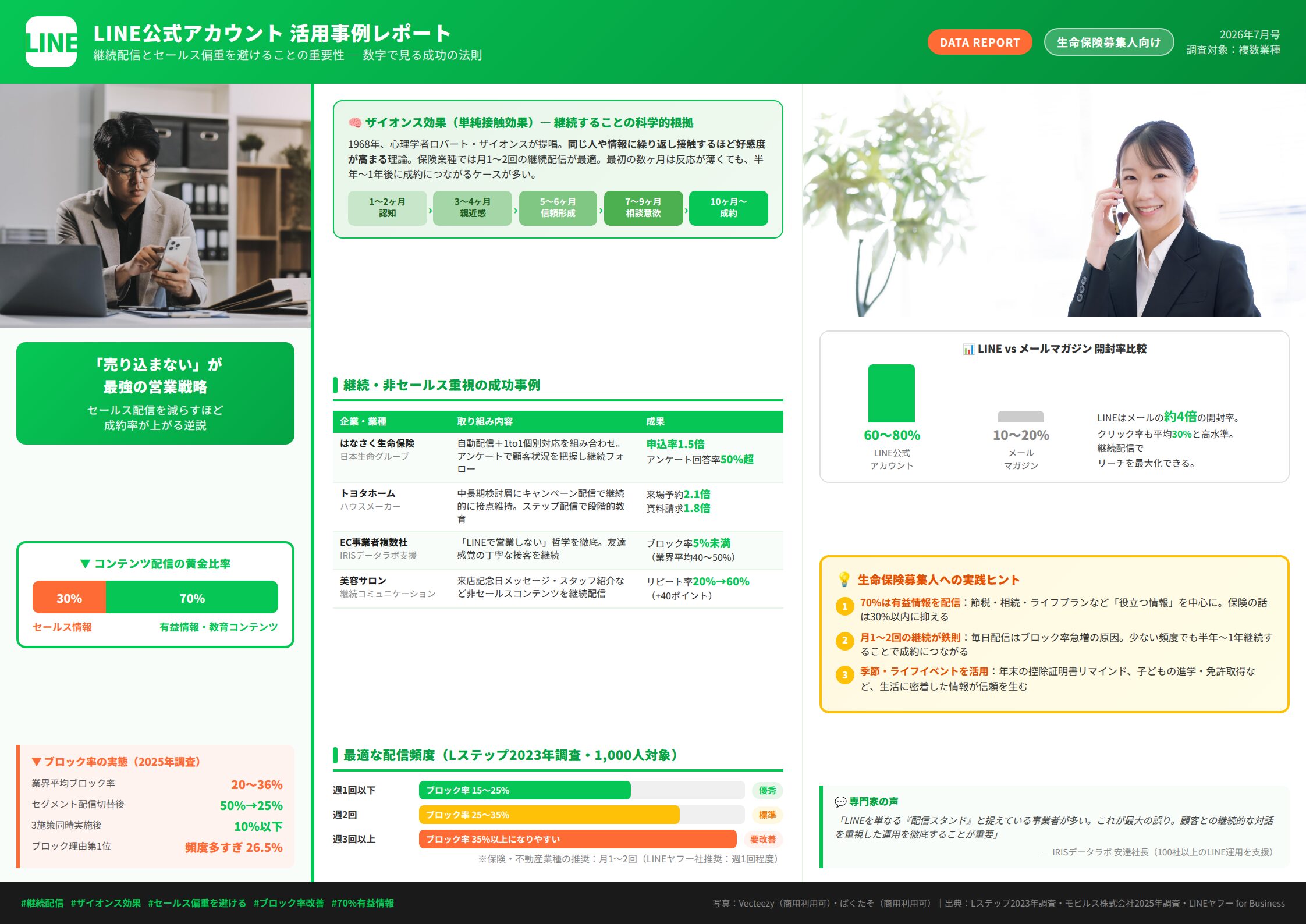
Task: Select the トヨタホーム table row name
Action: coord(368,493)
